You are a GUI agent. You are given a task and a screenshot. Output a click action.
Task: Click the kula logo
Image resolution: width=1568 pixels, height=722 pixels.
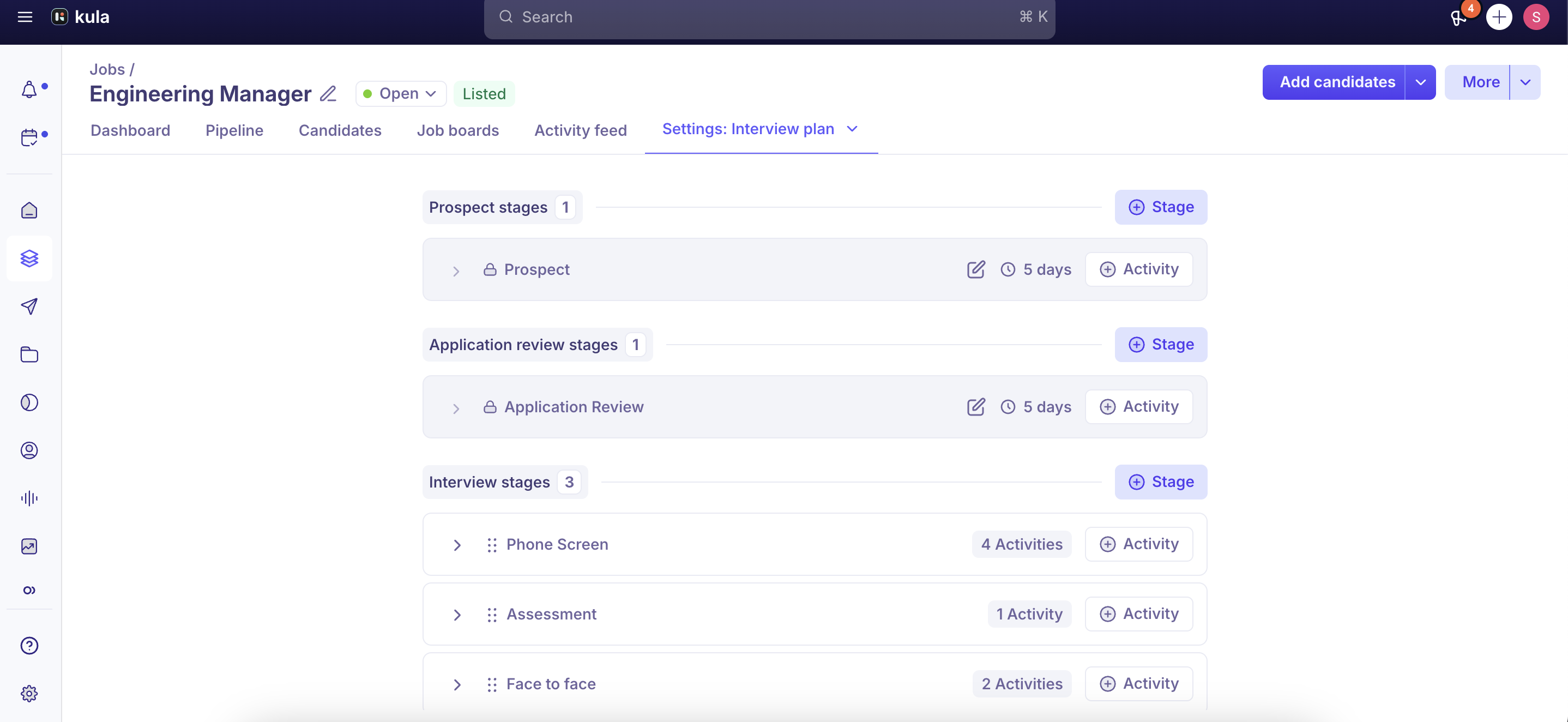80,17
